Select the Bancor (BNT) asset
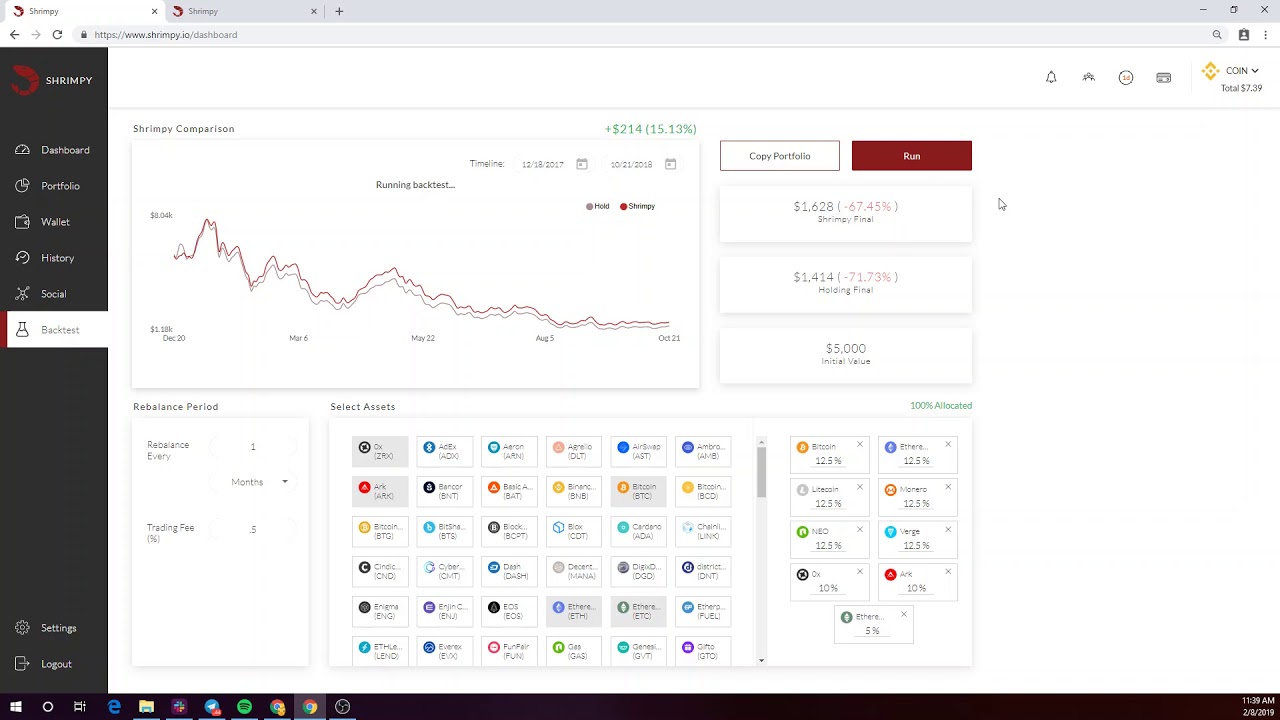This screenshot has width=1280, height=720. (x=445, y=491)
